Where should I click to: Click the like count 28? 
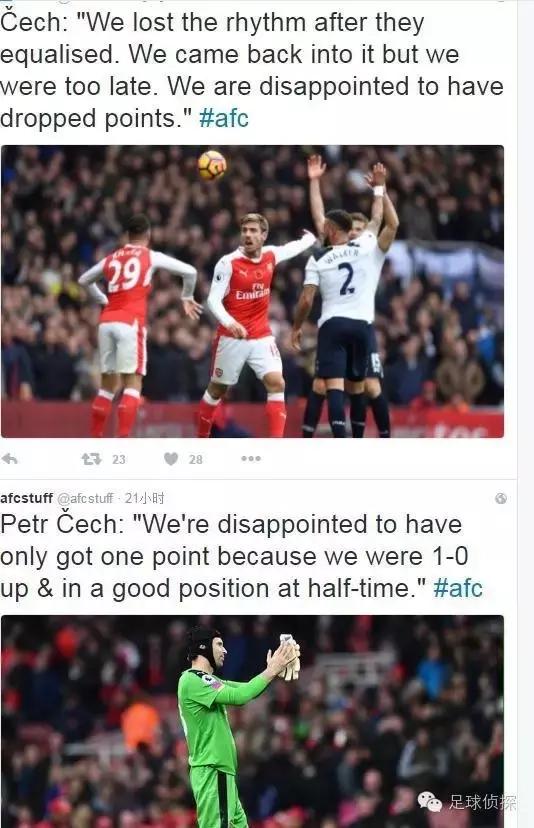click(x=195, y=459)
